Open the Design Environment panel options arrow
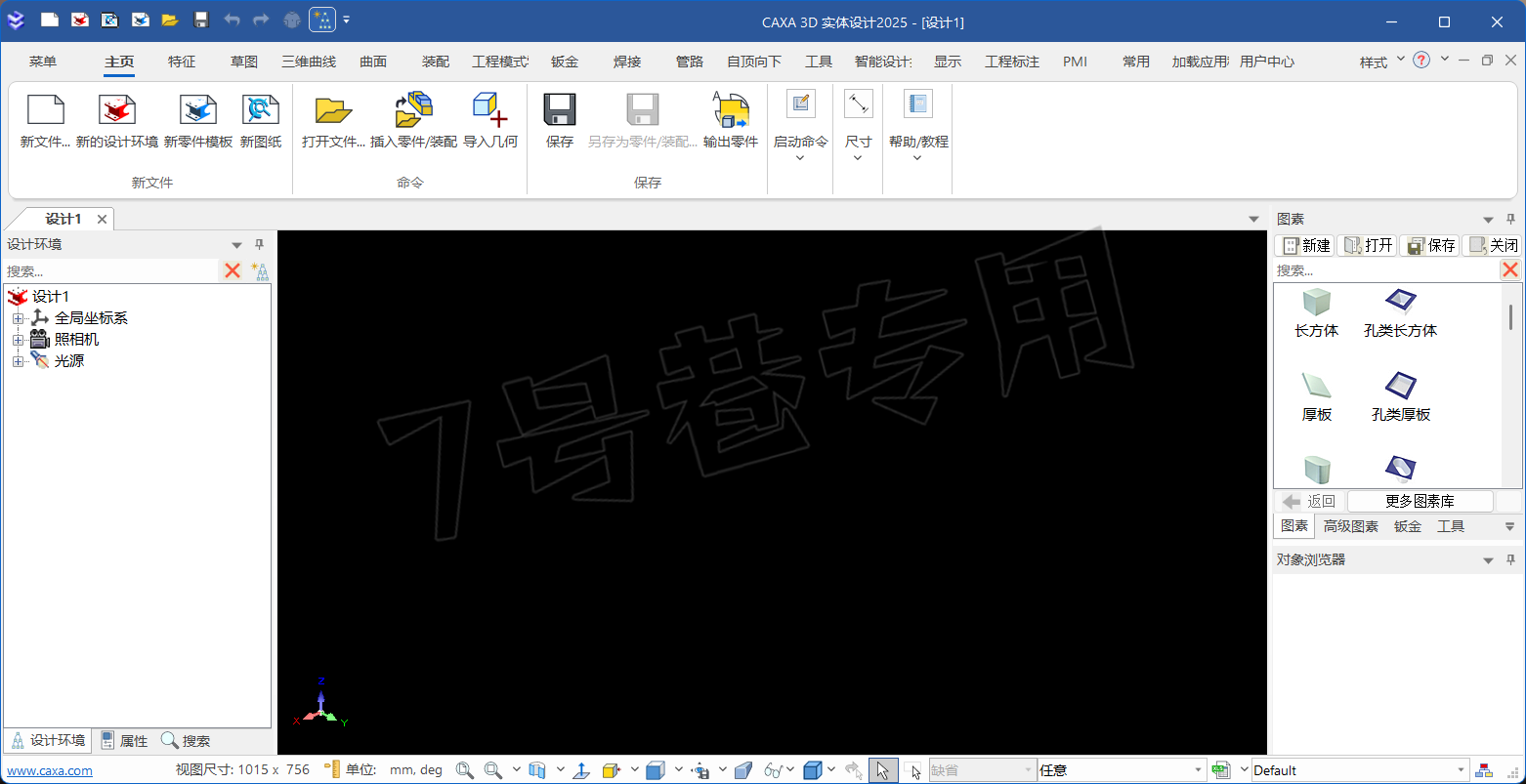This screenshot has height=784, width=1526. point(236,245)
